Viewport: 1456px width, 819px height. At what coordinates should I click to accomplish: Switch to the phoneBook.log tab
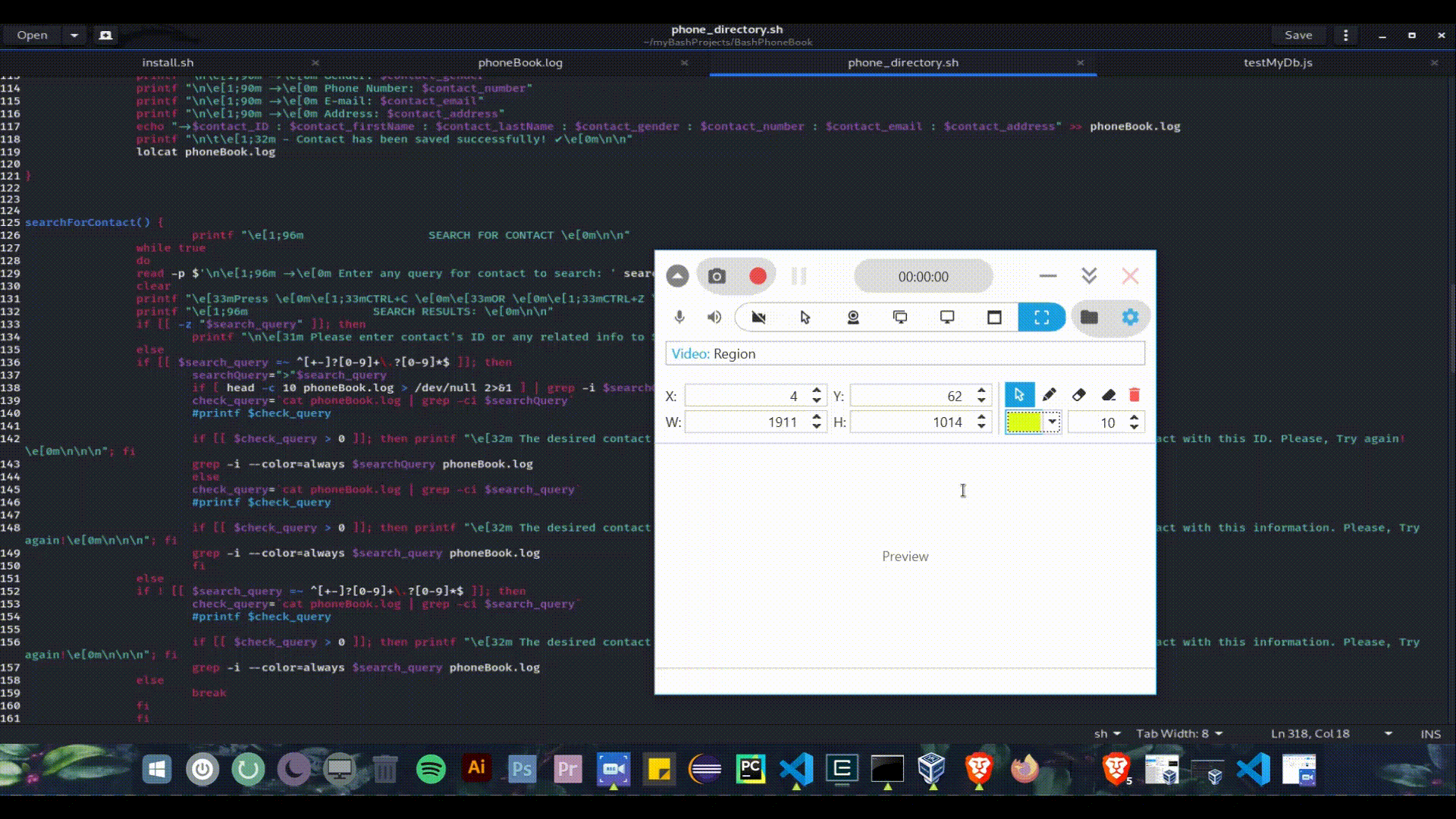(519, 62)
